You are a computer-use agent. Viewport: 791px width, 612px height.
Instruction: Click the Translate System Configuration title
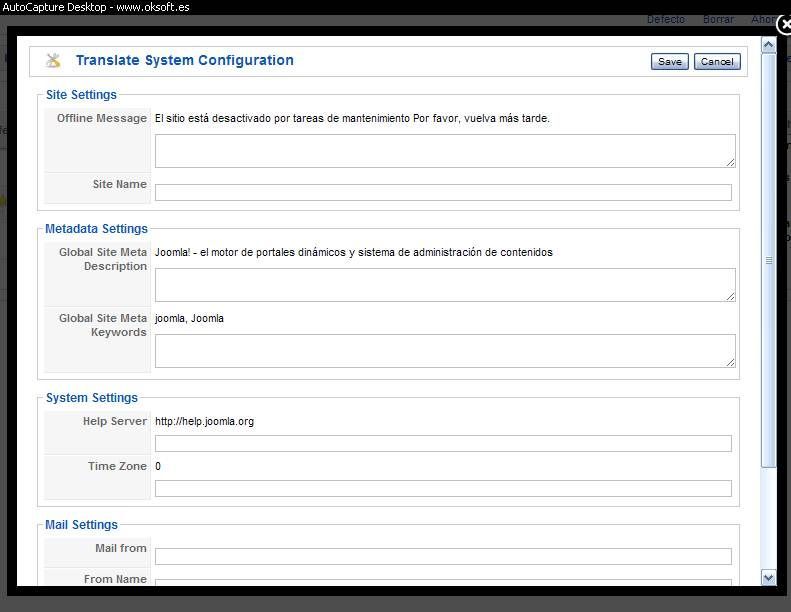185,60
